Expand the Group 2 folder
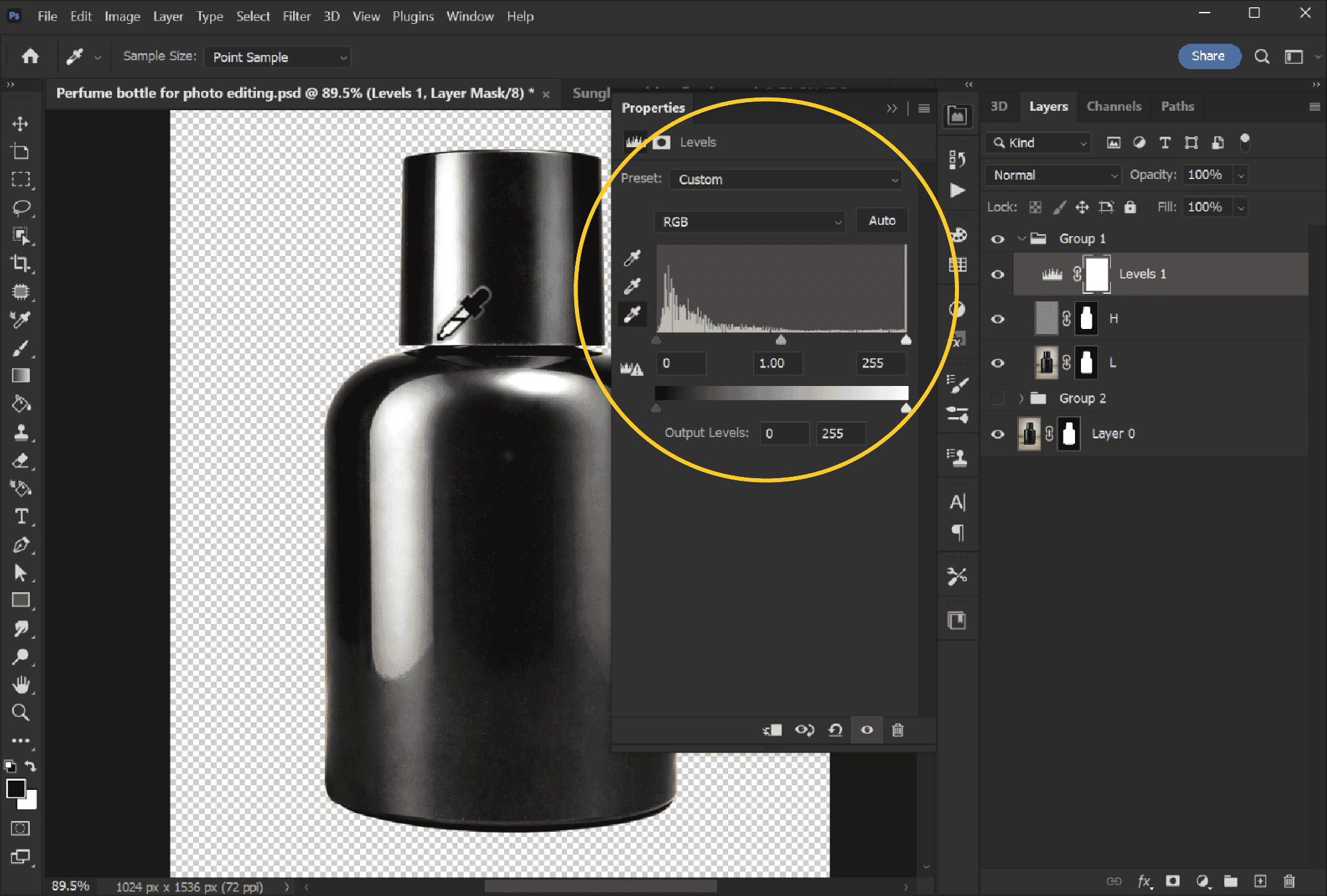 click(1021, 399)
